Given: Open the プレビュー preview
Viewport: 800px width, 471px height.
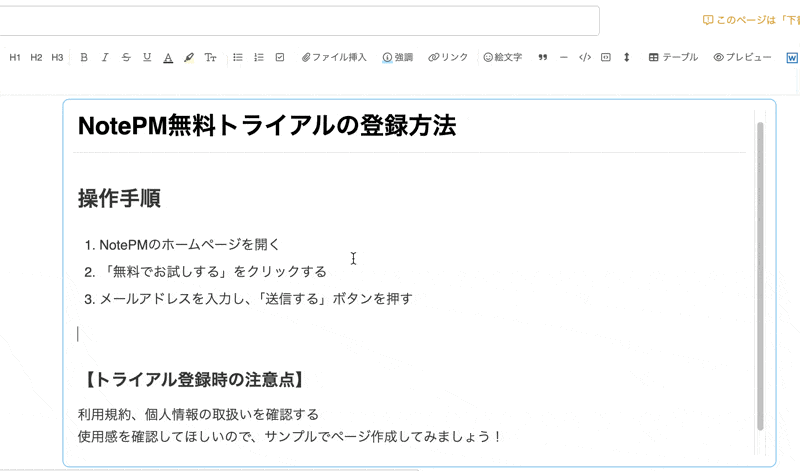Looking at the screenshot, I should pyautogui.click(x=742, y=57).
